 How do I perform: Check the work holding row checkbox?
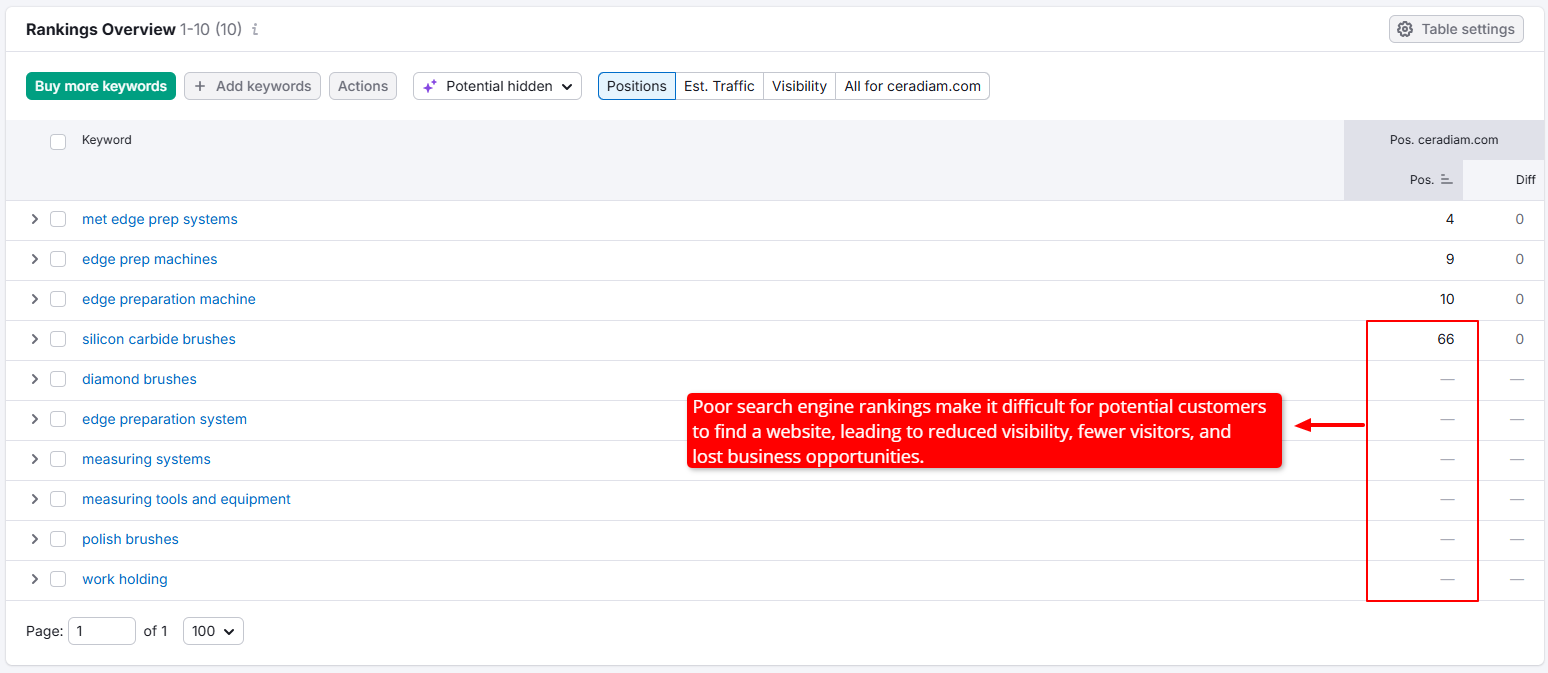tap(58, 579)
